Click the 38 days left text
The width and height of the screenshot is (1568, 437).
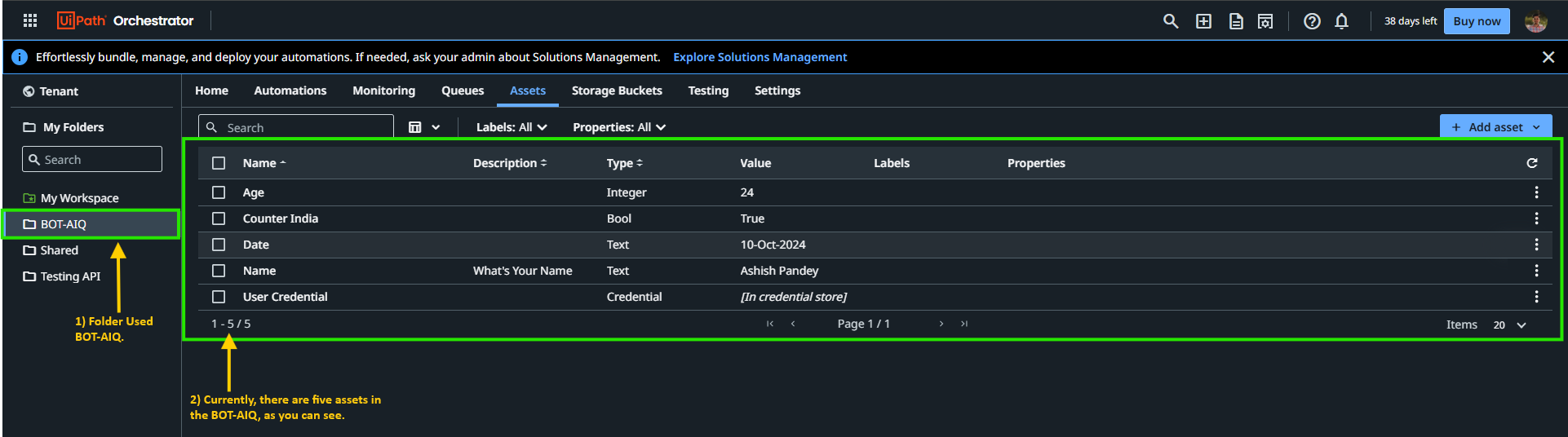click(1411, 21)
